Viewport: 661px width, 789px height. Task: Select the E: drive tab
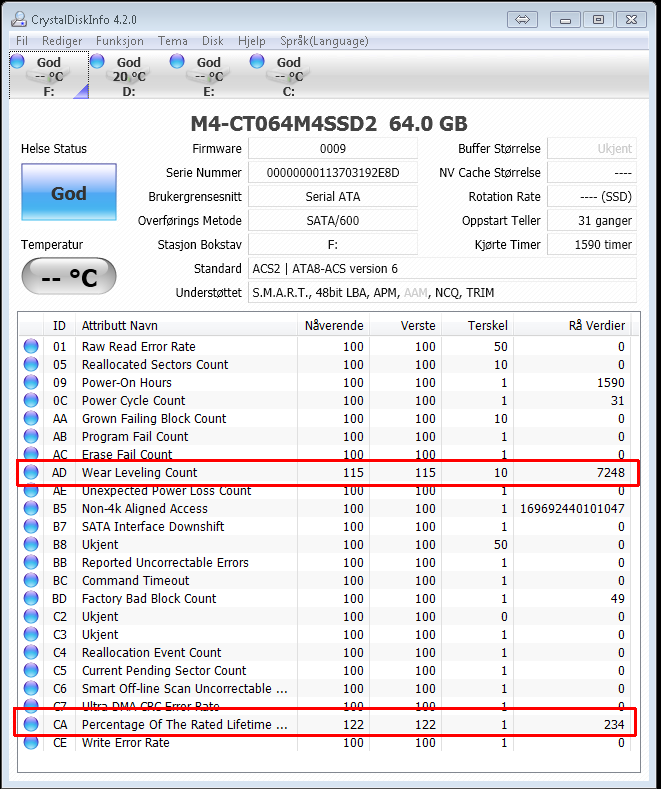[x=209, y=75]
